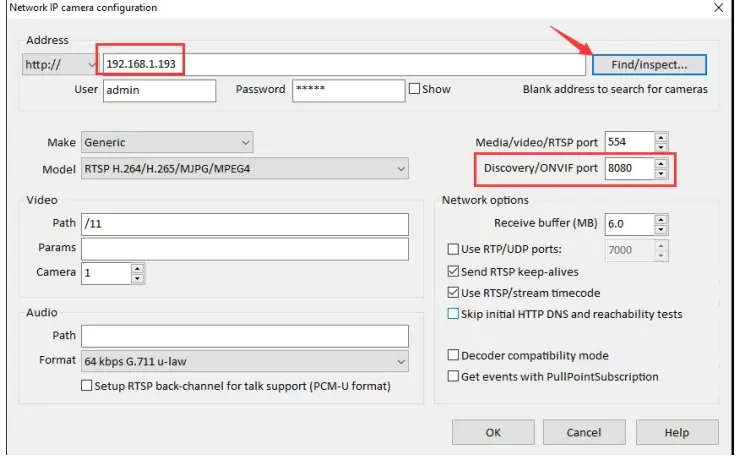Open Help for camera configuration
The image size is (743, 458).
(677, 432)
